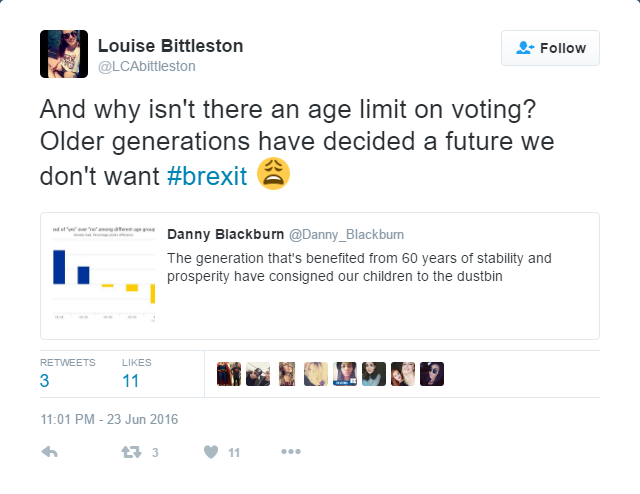The height and width of the screenshot is (494, 640).
Task: Open the fourth liker avatar with blonde hair
Action: (x=316, y=374)
